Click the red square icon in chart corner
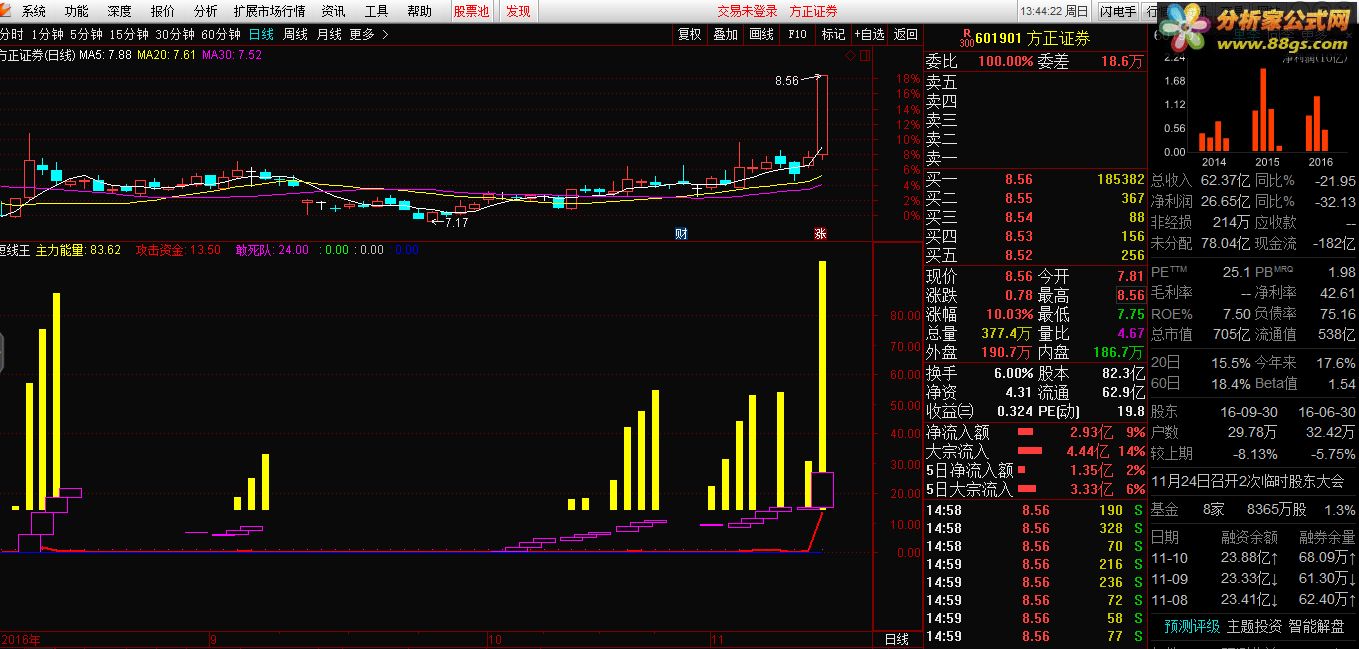1359x649 pixels. (863, 56)
